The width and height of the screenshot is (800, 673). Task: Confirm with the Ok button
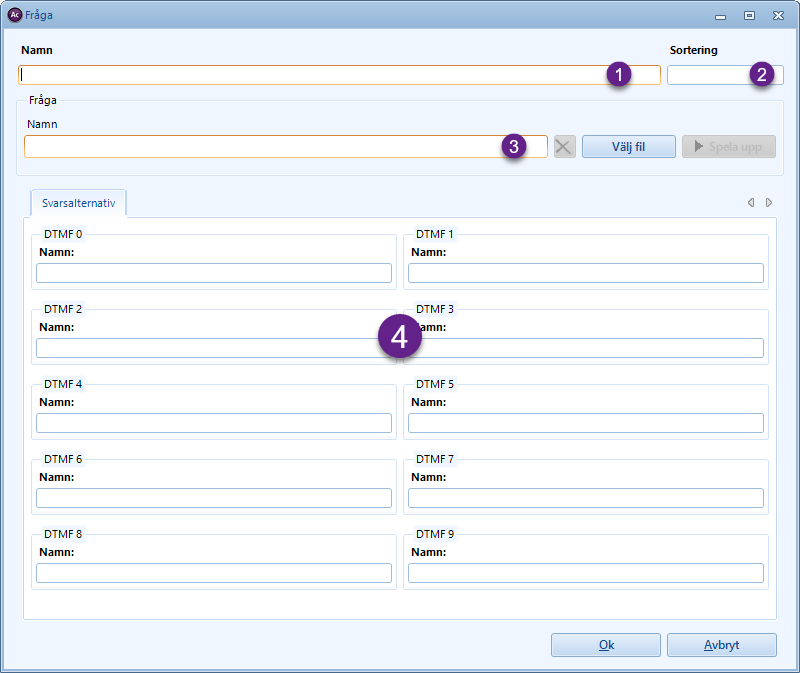tap(606, 645)
